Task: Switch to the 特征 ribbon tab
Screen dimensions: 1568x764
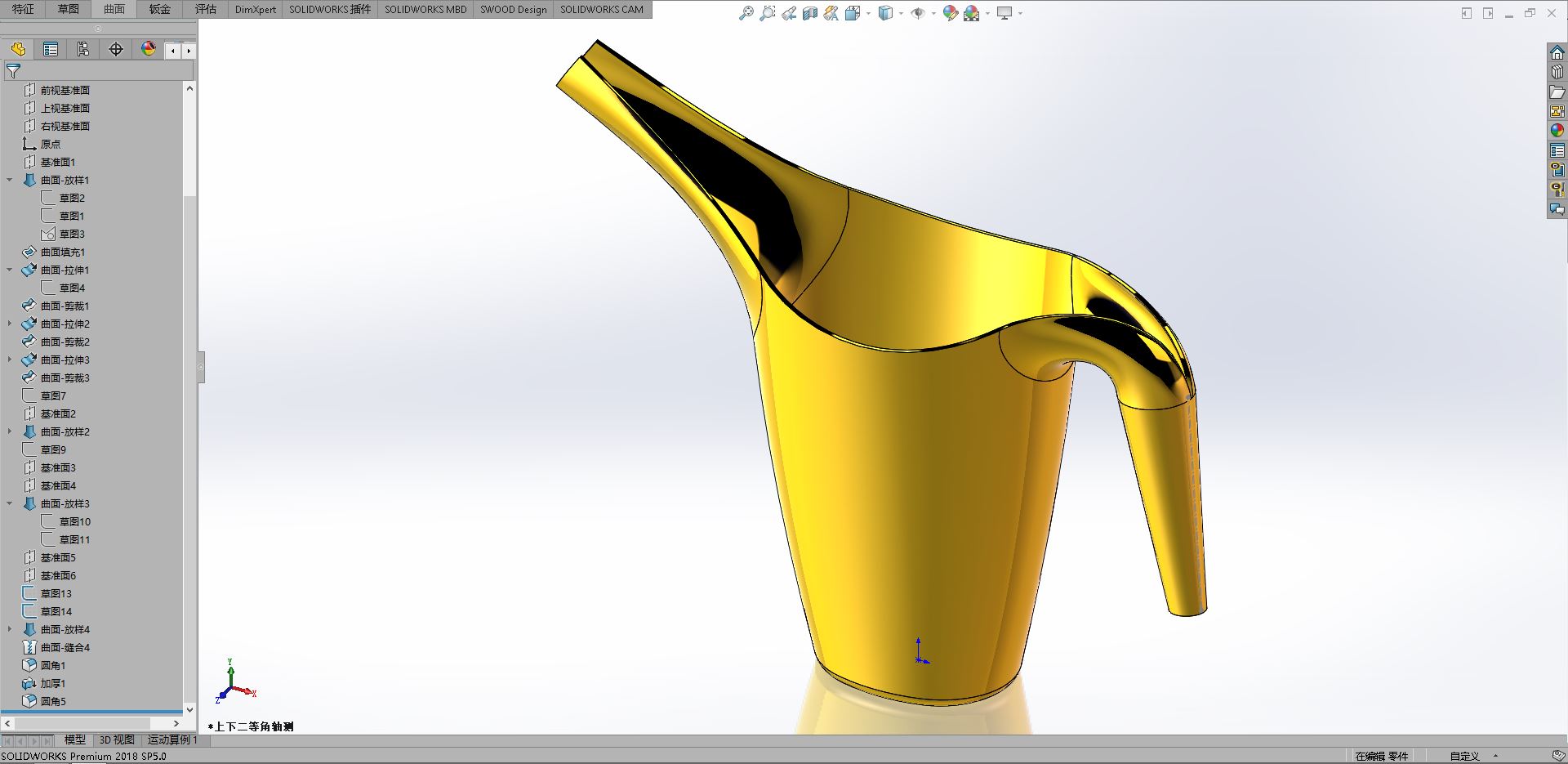Action: coord(23,9)
